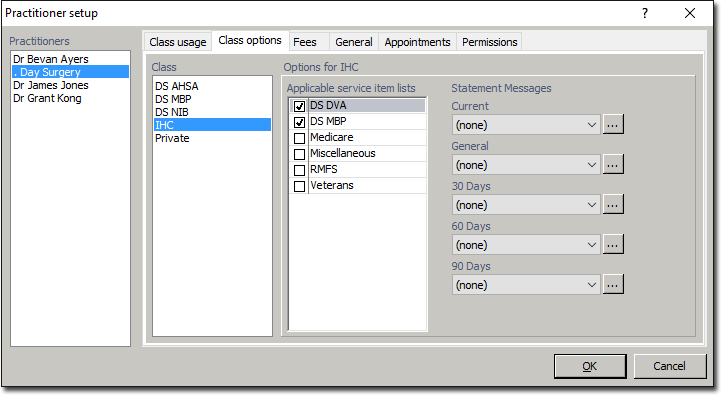
Task: Go to the General tab
Action: point(354,42)
